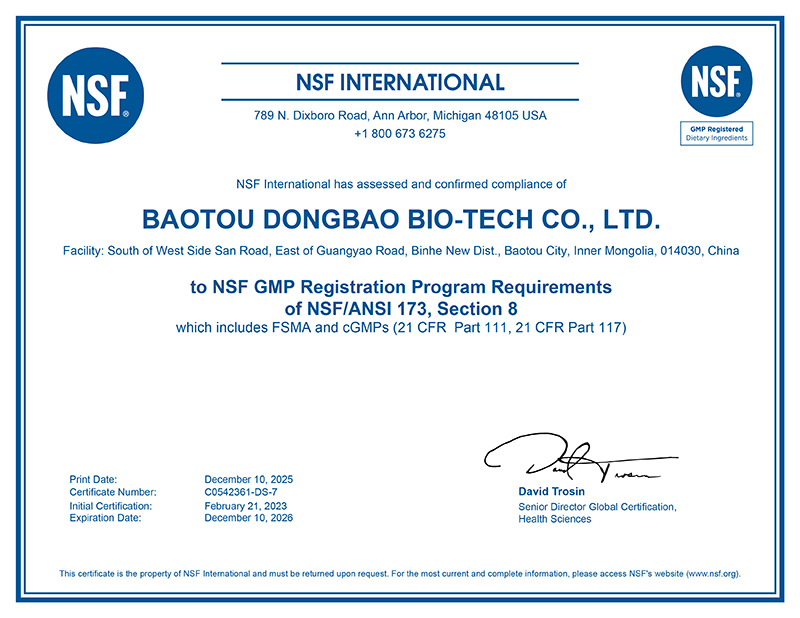The image size is (800, 618).
Task: Click the phone number +1 800 673 6275
Action: [x=399, y=133]
